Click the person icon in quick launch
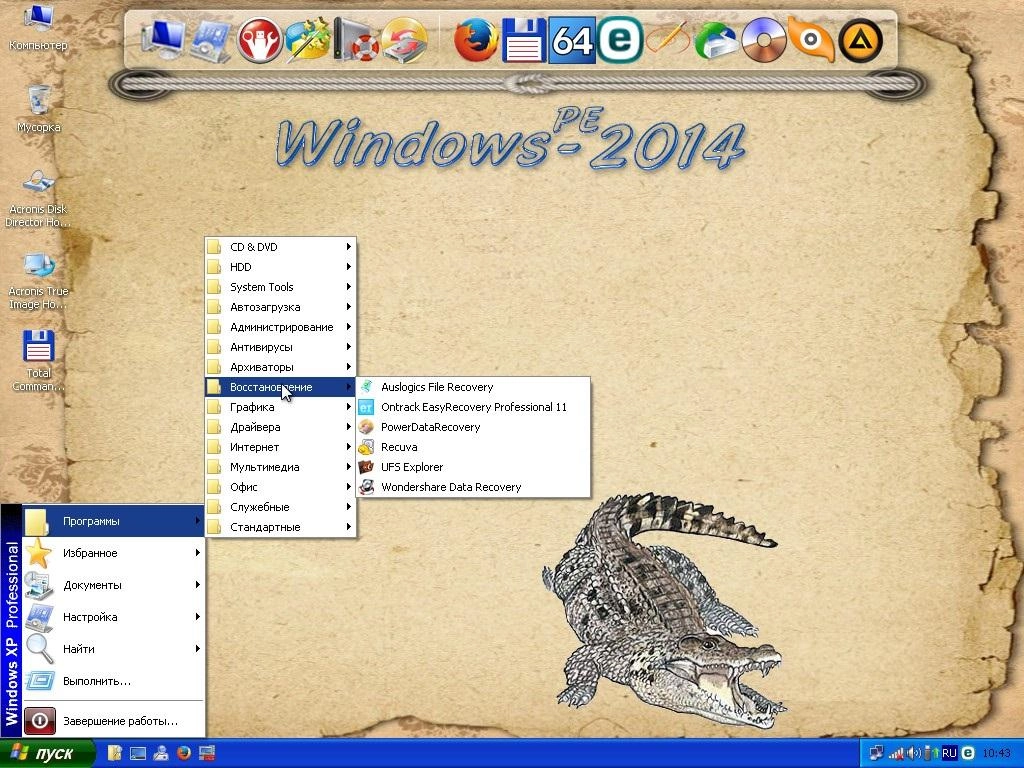Image resolution: width=1024 pixels, height=768 pixels. [161, 753]
